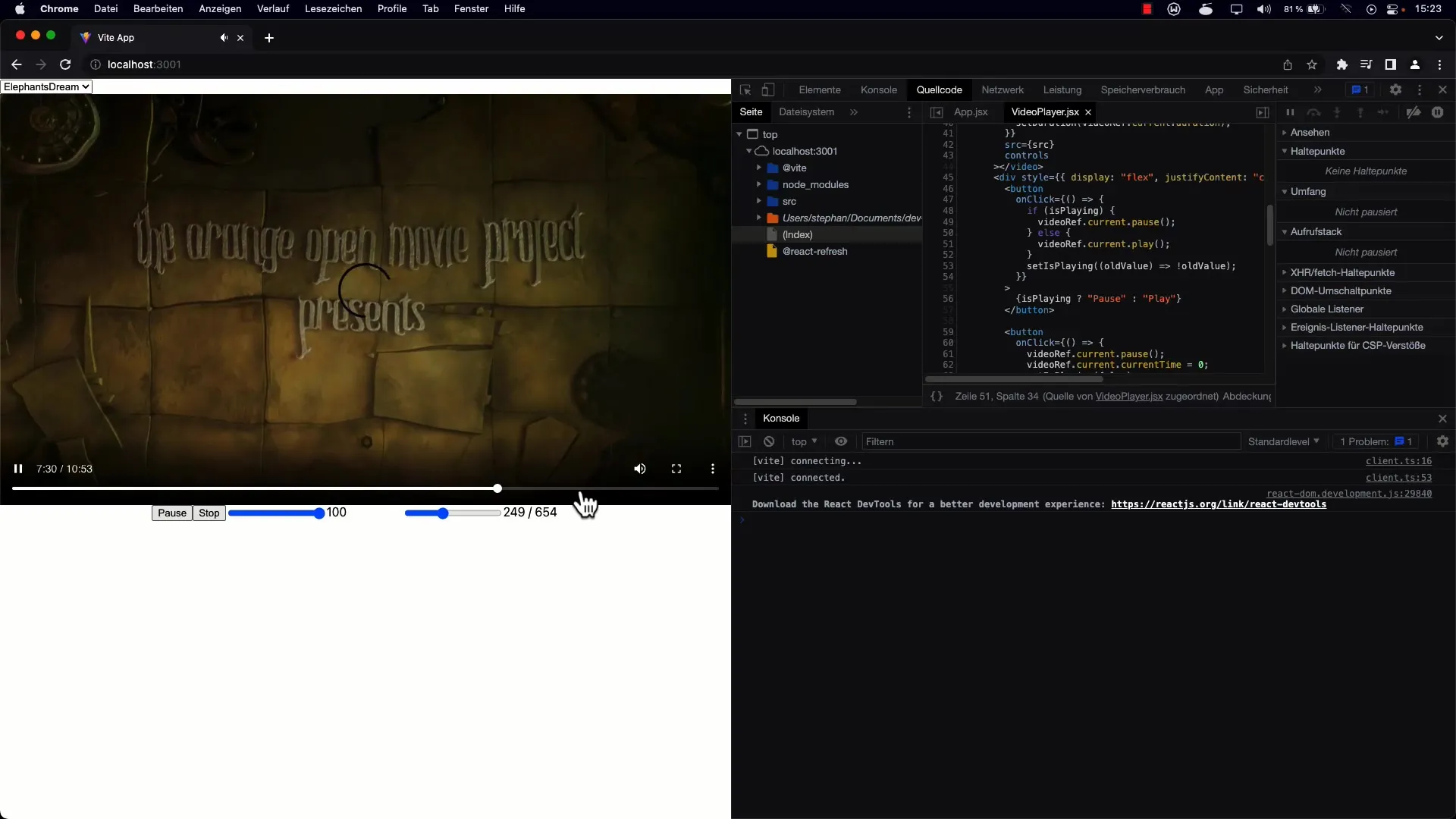Click the inspect element picker icon
Viewport: 1456px width, 819px height.
pos(745,90)
